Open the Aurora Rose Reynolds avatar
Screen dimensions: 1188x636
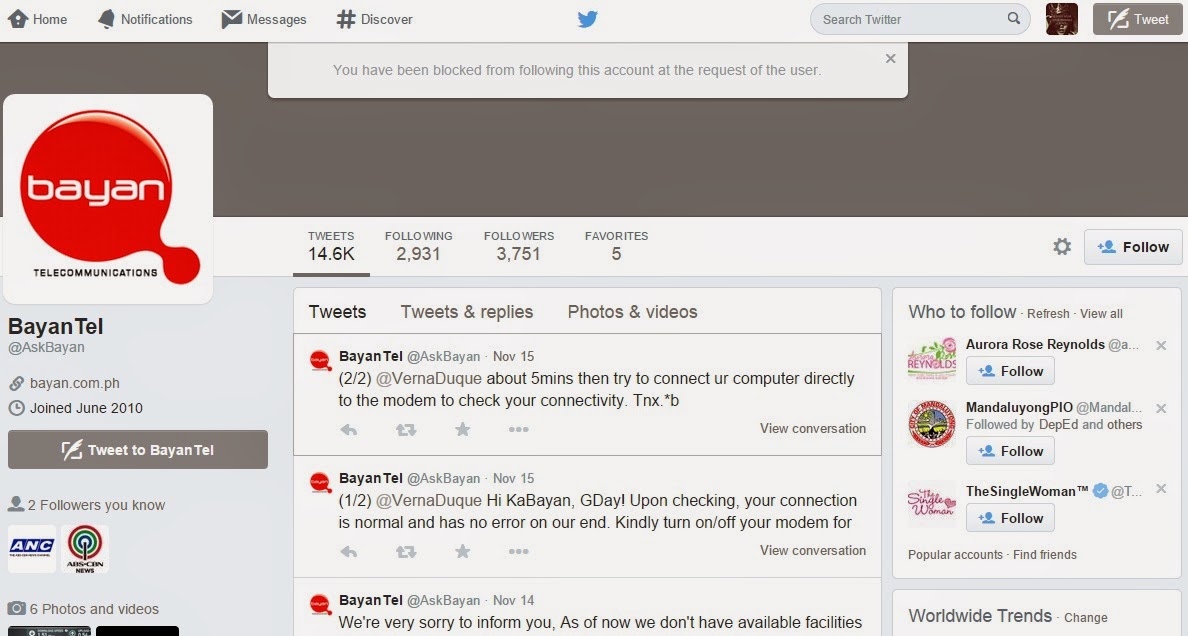tap(932, 359)
